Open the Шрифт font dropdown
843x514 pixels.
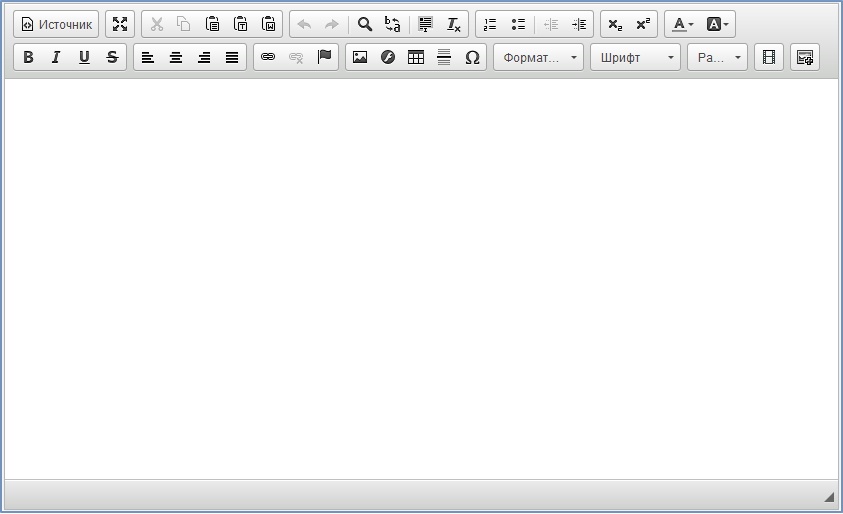635,57
